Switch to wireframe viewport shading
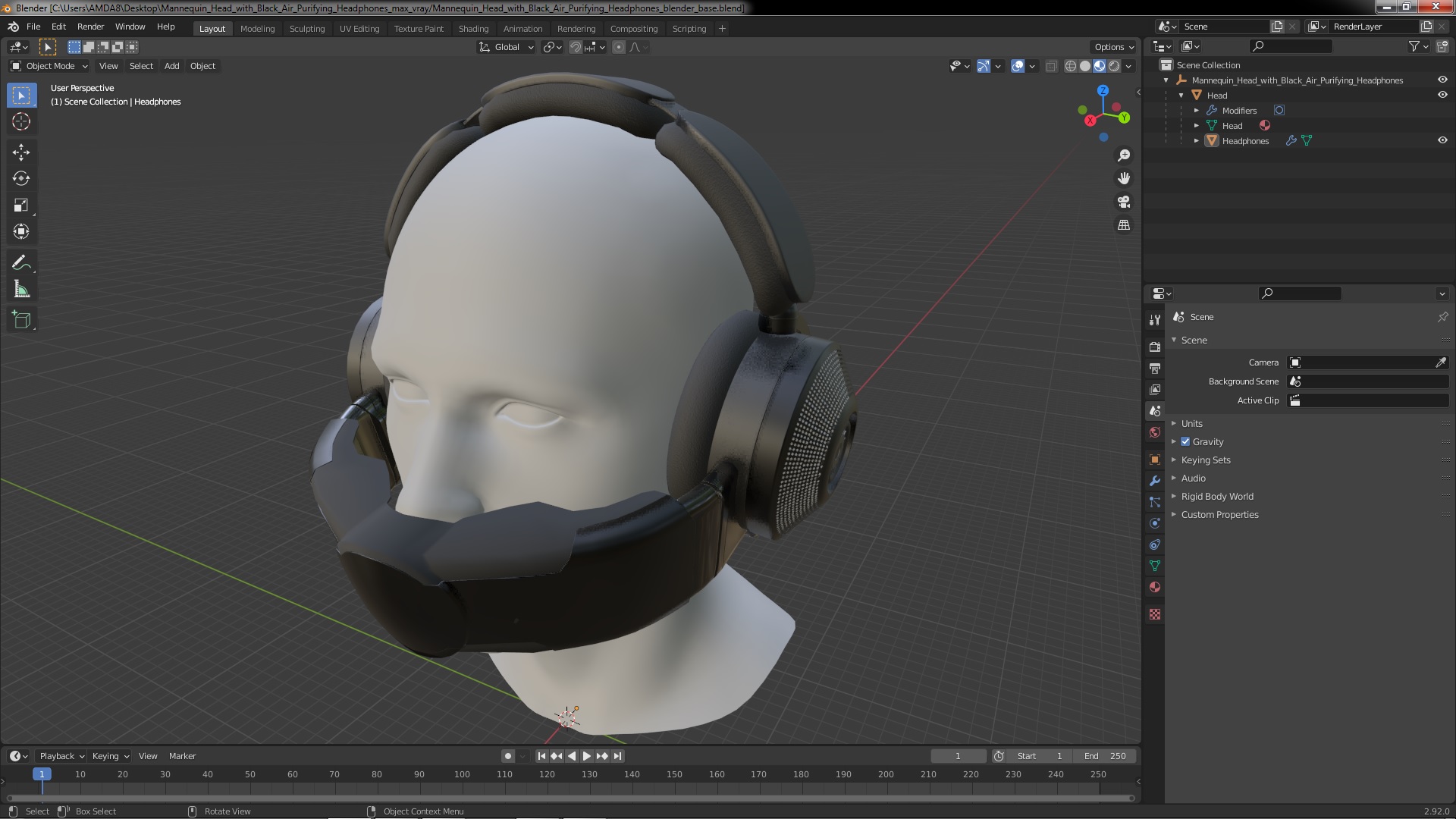 tap(1071, 67)
